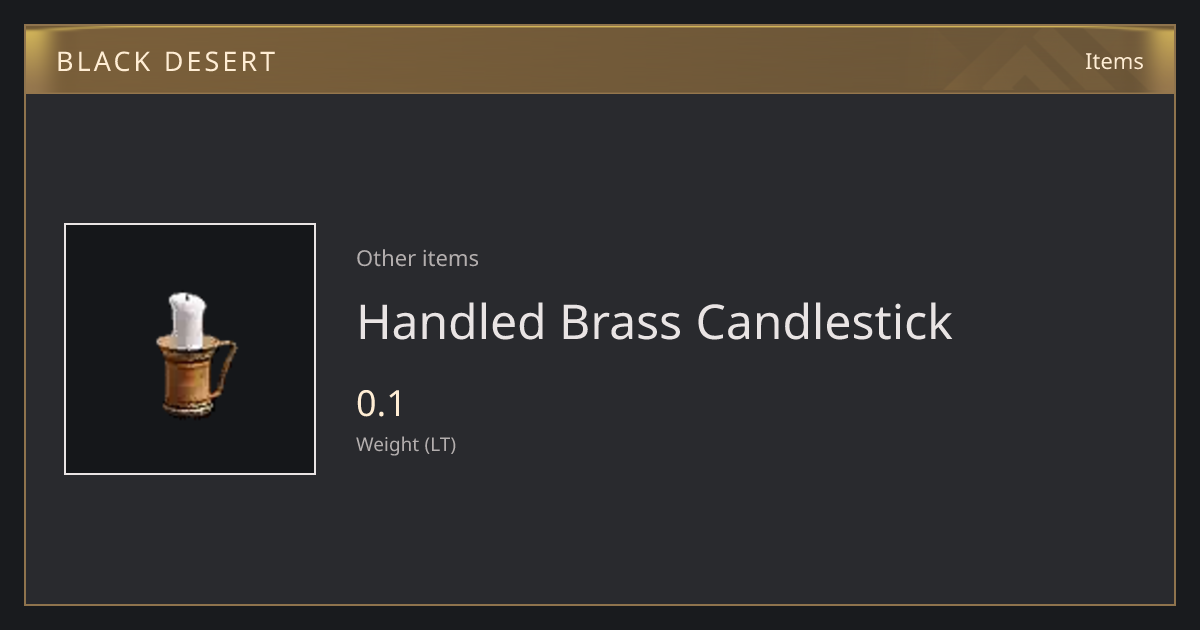
Task: Click the white candle in the item icon
Action: pyautogui.click(x=187, y=320)
